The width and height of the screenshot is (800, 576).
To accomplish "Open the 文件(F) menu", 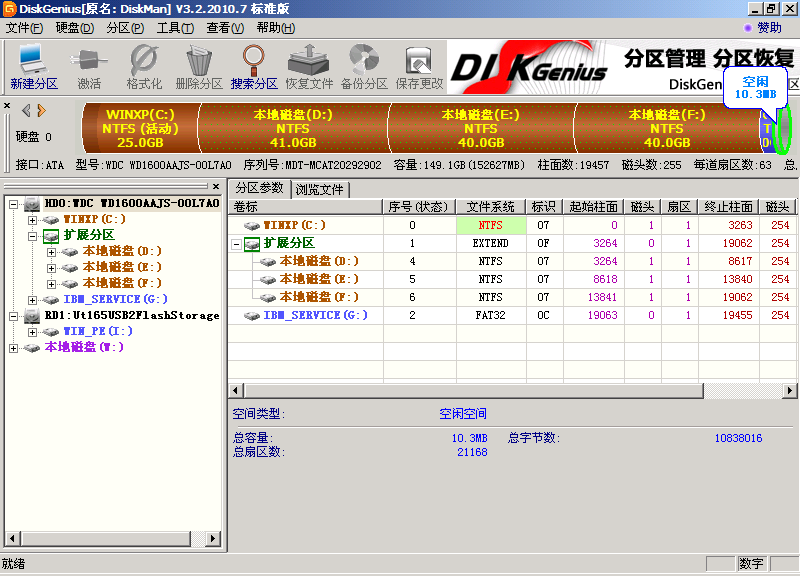I will click(24, 28).
